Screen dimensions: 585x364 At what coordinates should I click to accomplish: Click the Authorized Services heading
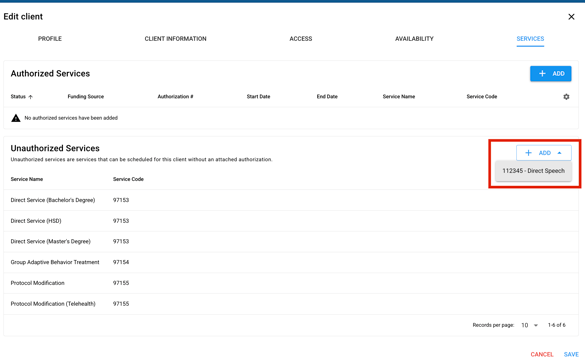(50, 74)
